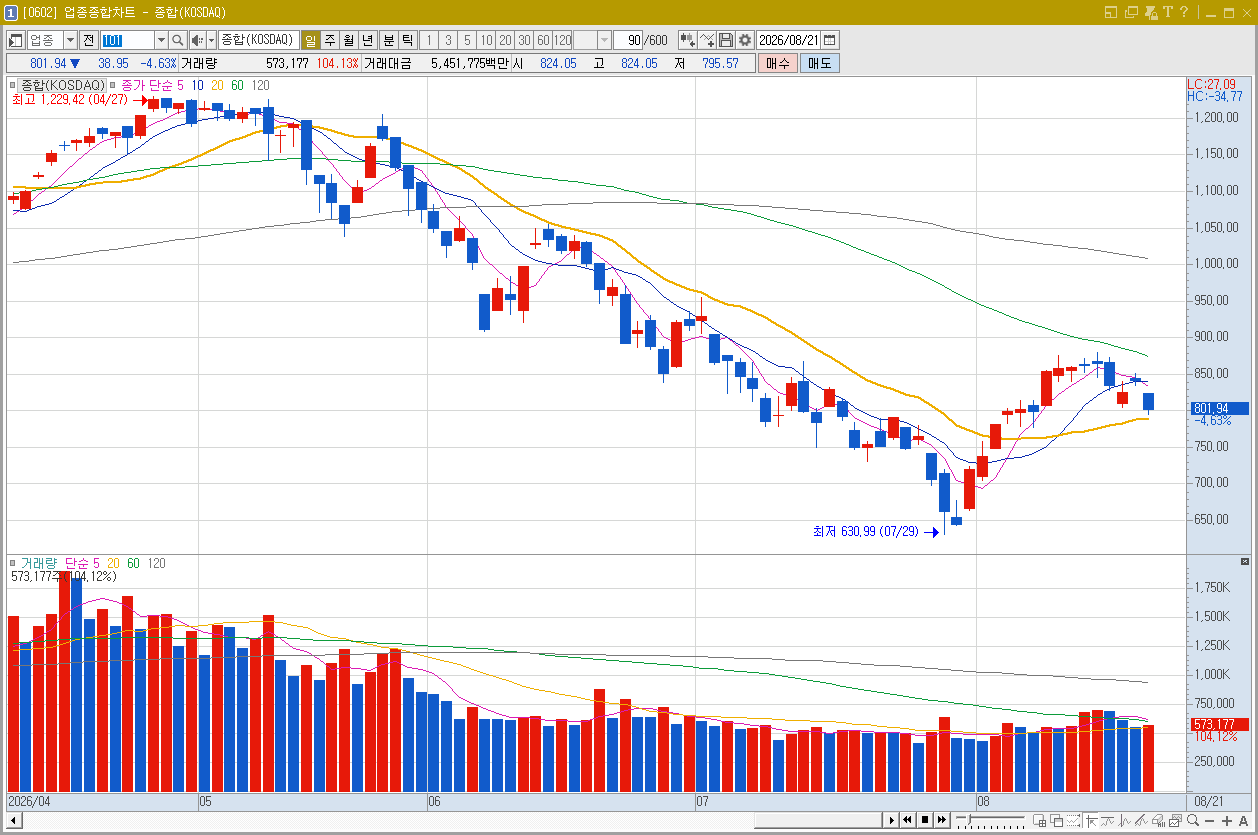This screenshot has width=1258, height=835.
Task: Click the speaker sound icon in the toolbar
Action: tap(197, 40)
